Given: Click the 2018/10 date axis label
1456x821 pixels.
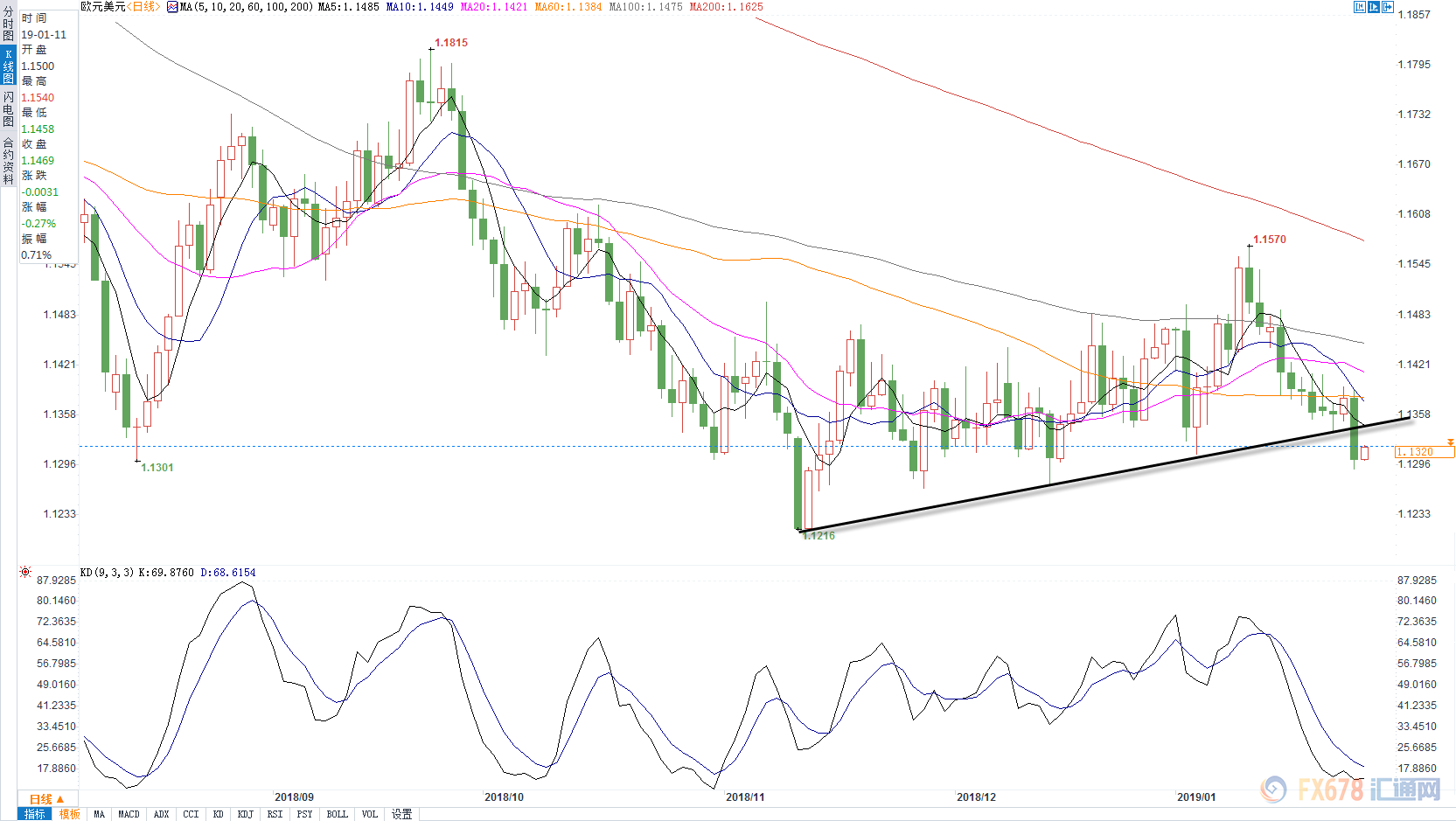Looking at the screenshot, I should 504,797.
